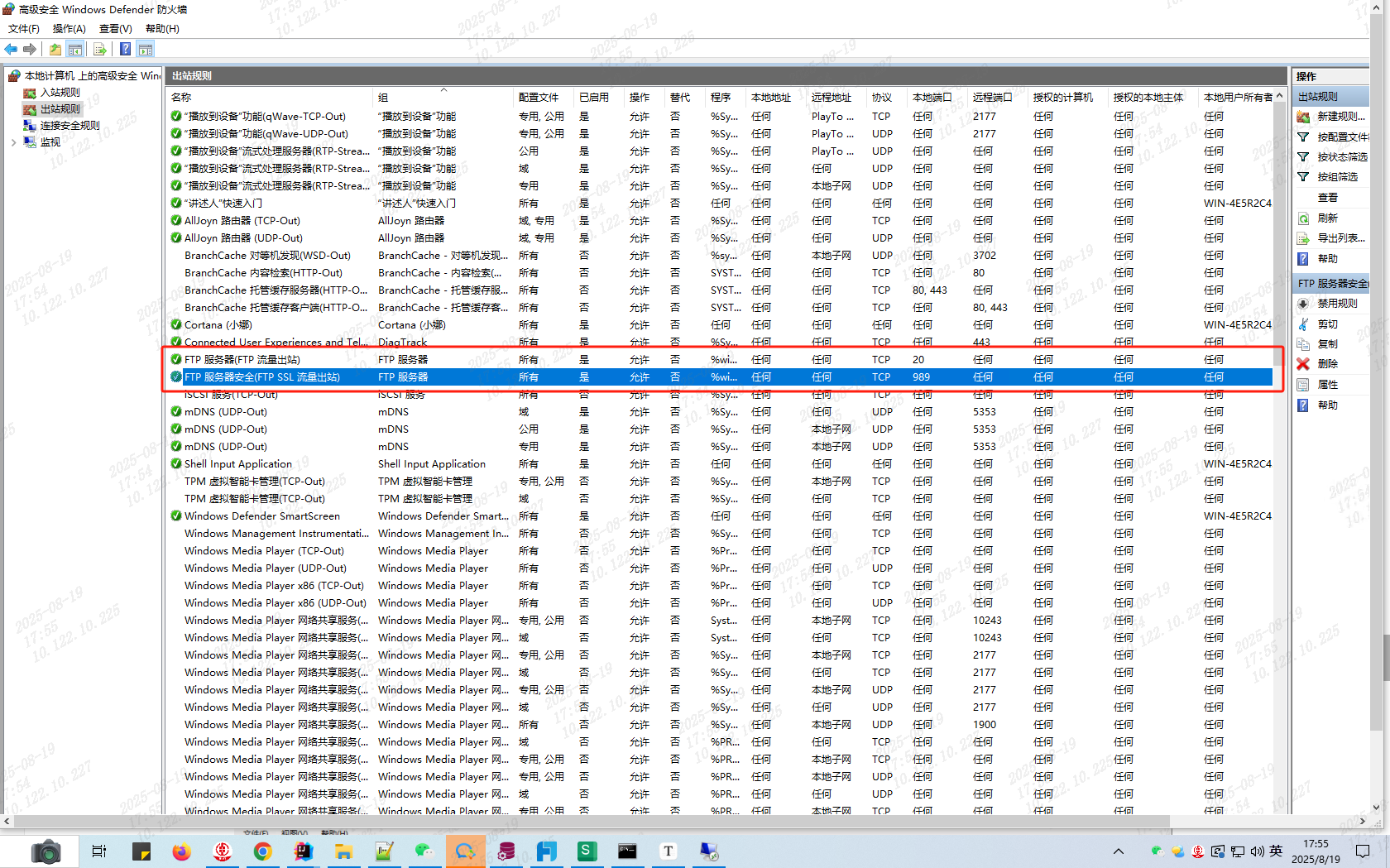
Task: Click the green 刷新 refresh icon
Action: pyautogui.click(x=1303, y=218)
